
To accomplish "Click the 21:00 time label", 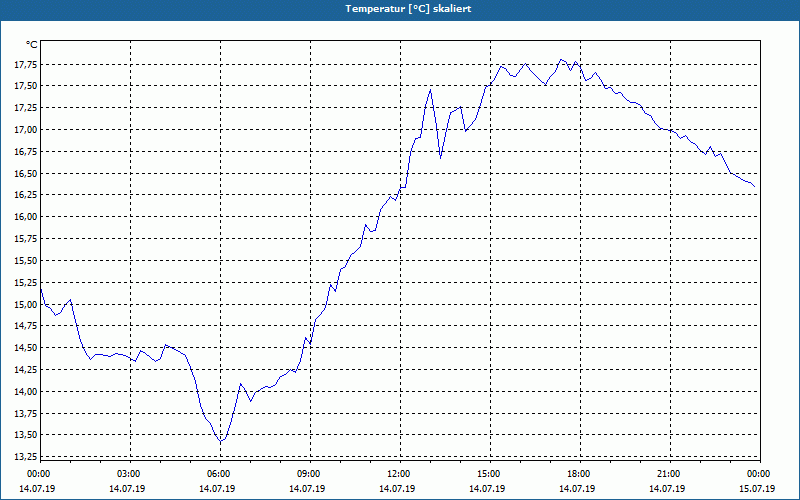I will 670,474.
